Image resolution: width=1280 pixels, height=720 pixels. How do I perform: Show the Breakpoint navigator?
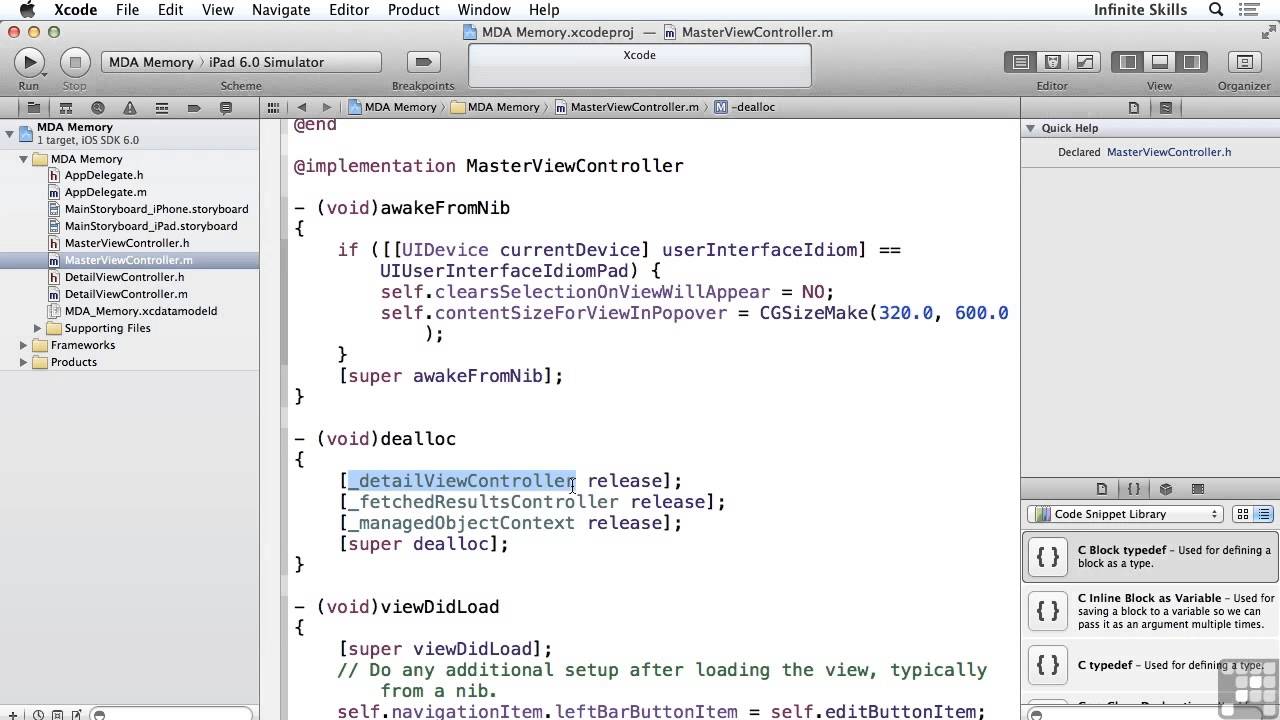194,107
